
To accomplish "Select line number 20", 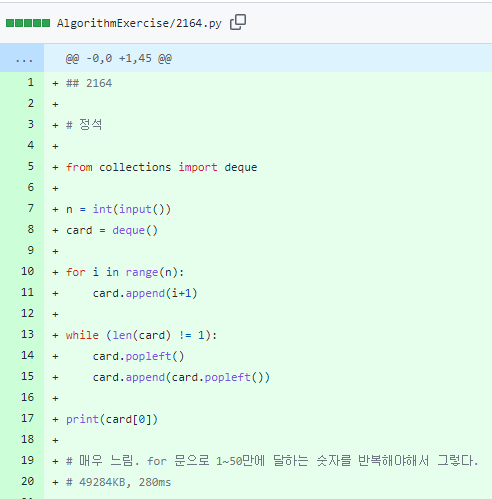I will point(27,482).
